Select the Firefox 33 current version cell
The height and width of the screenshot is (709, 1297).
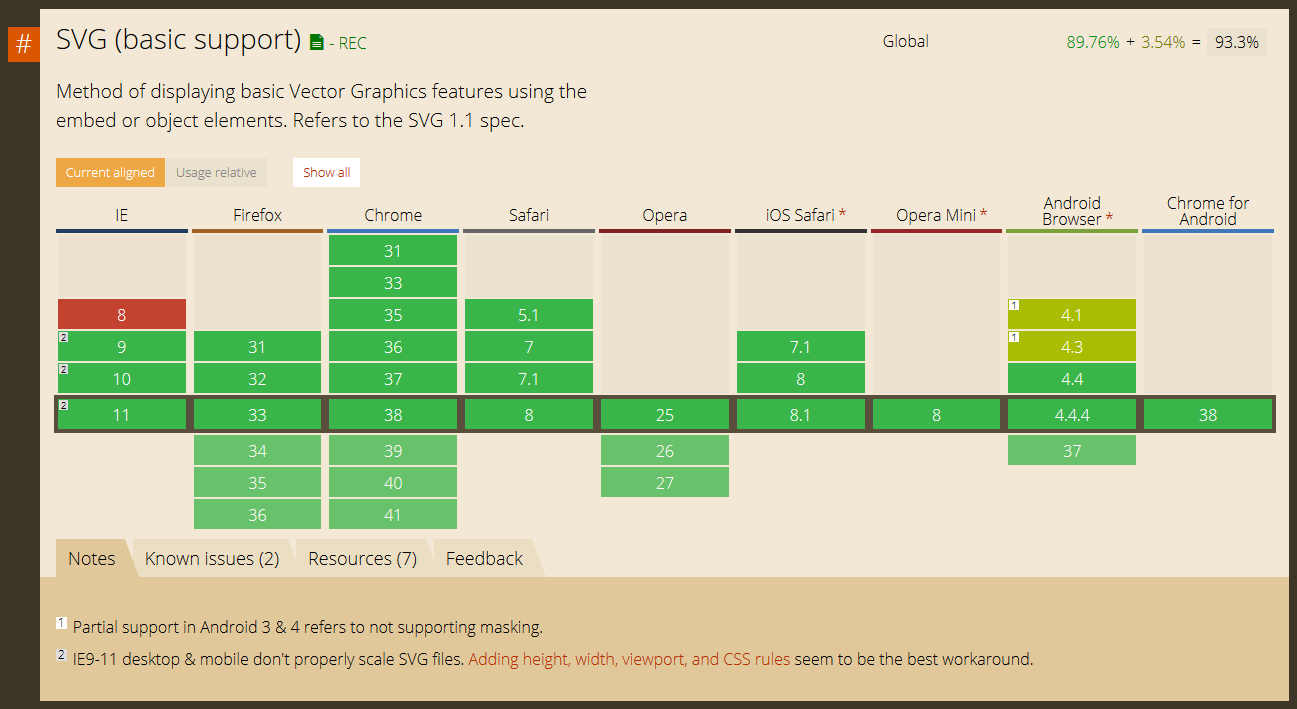click(x=257, y=414)
